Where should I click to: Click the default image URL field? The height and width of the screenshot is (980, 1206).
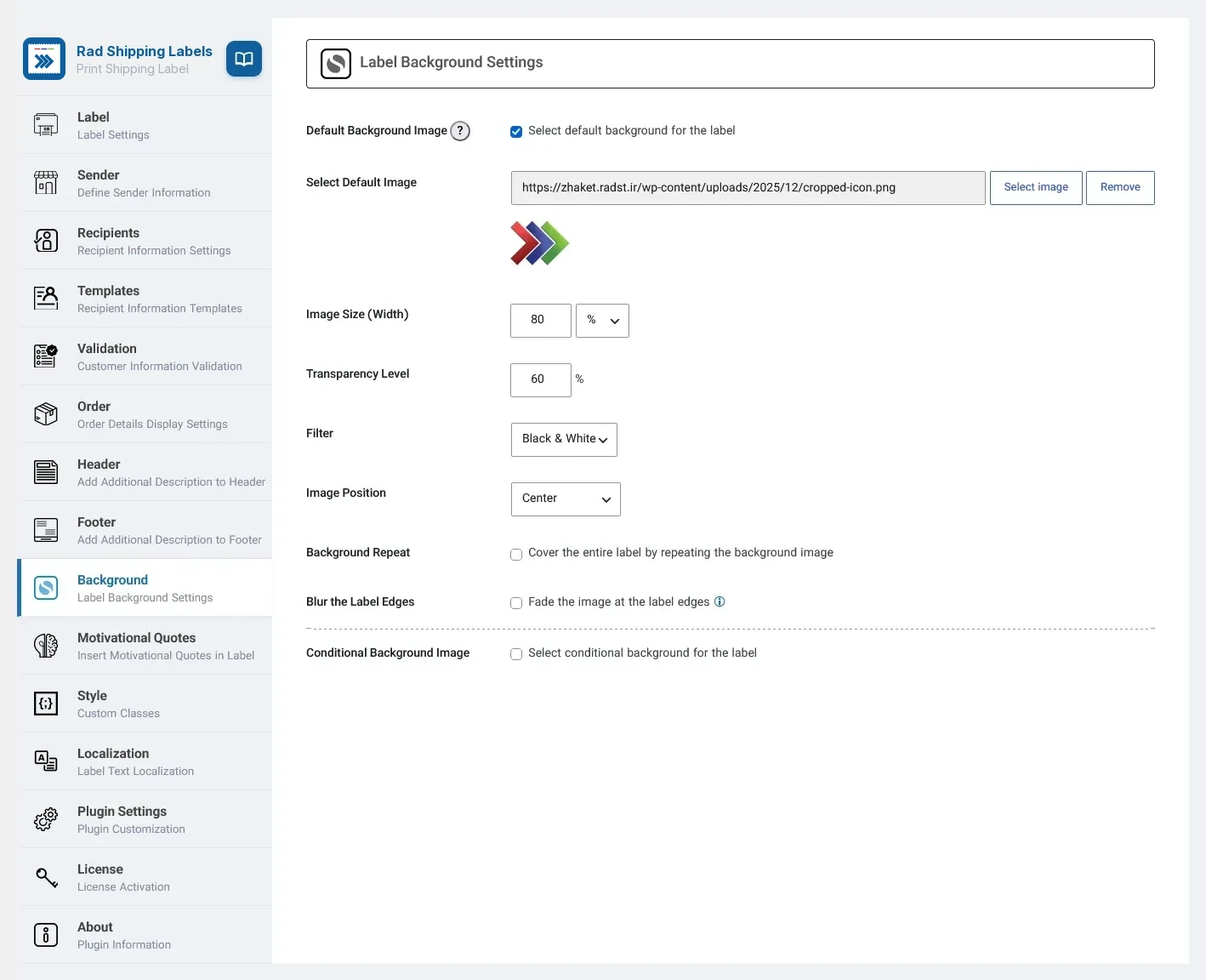pos(748,188)
